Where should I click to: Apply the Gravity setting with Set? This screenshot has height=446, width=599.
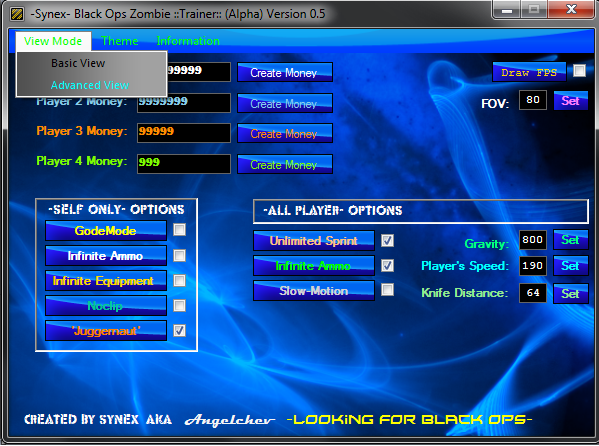(571, 240)
